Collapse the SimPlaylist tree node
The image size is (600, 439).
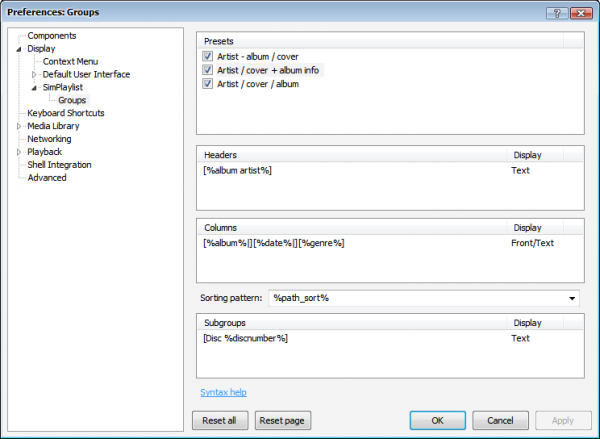pos(34,88)
